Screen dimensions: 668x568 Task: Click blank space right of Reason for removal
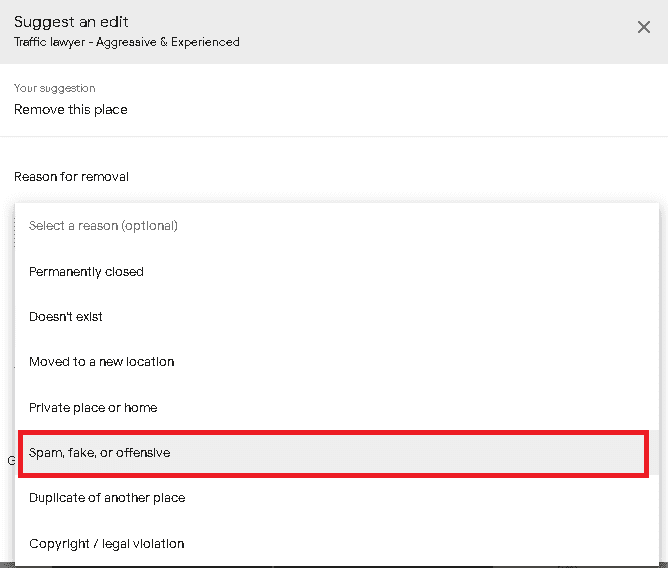[400, 177]
